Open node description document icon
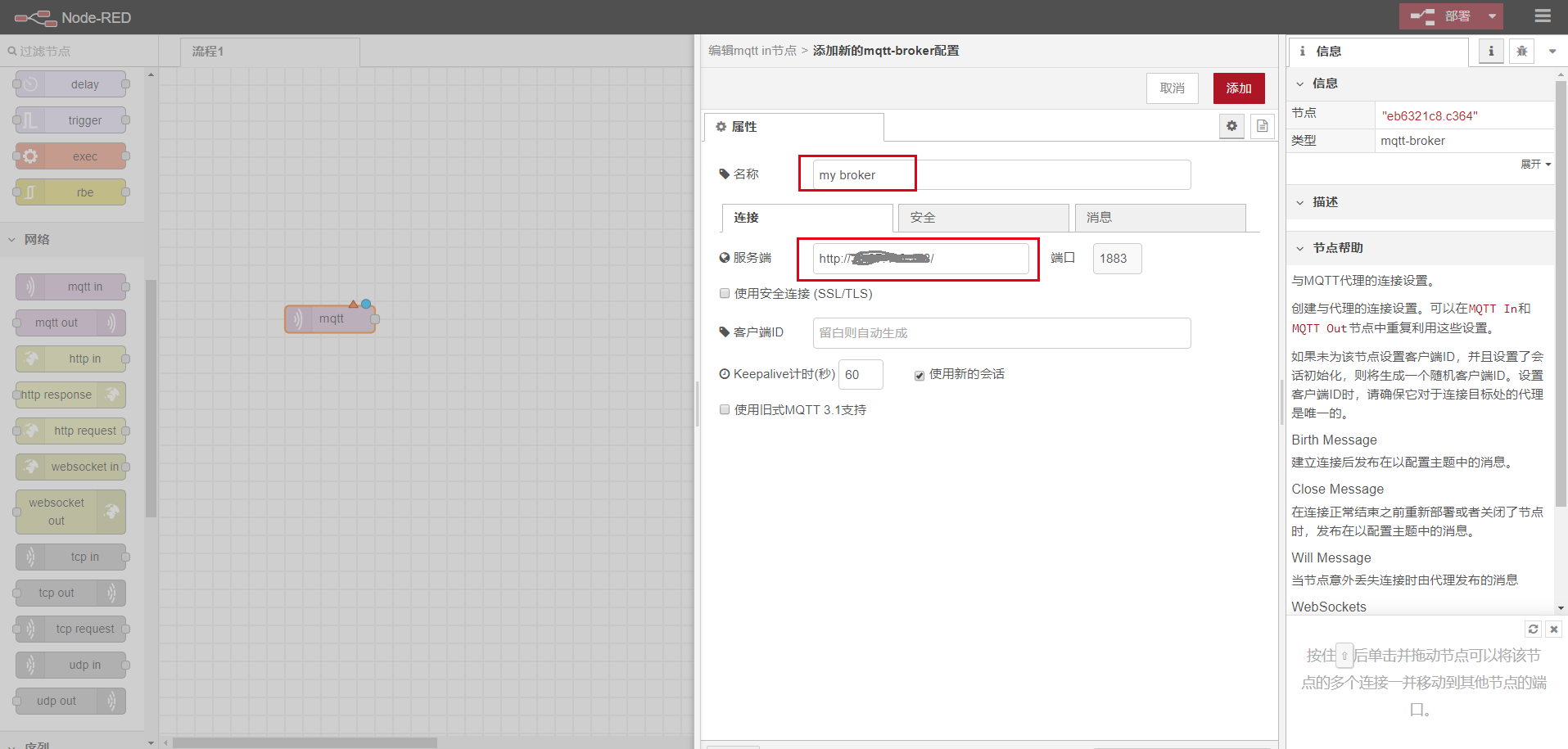 pyautogui.click(x=1263, y=126)
